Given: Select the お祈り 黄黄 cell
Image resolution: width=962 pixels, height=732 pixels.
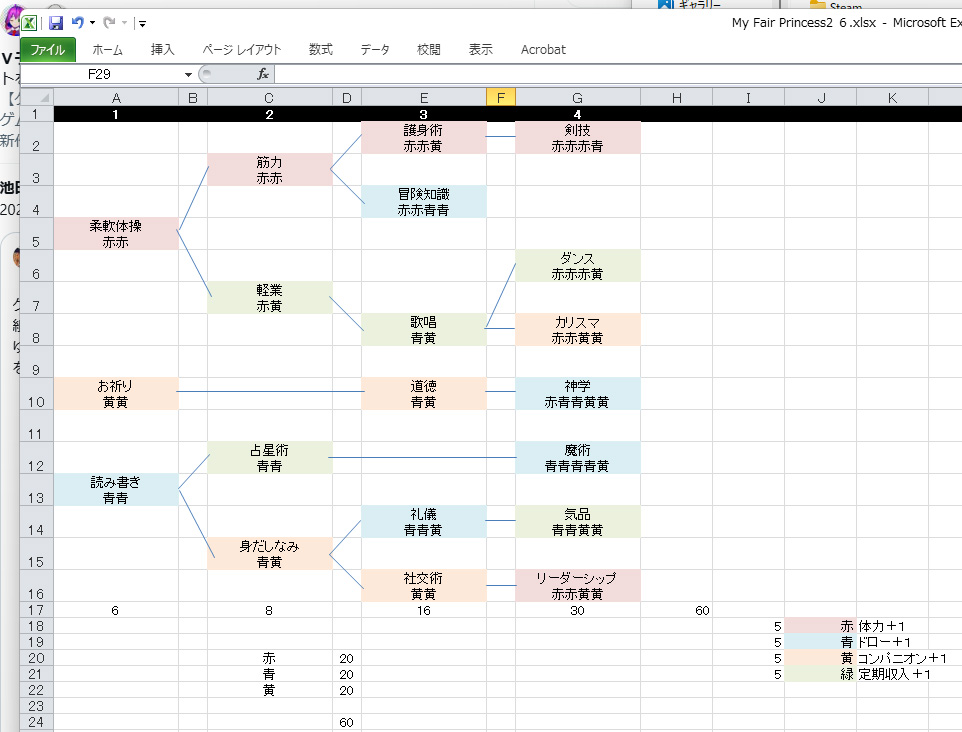Looking at the screenshot, I should tap(116, 393).
